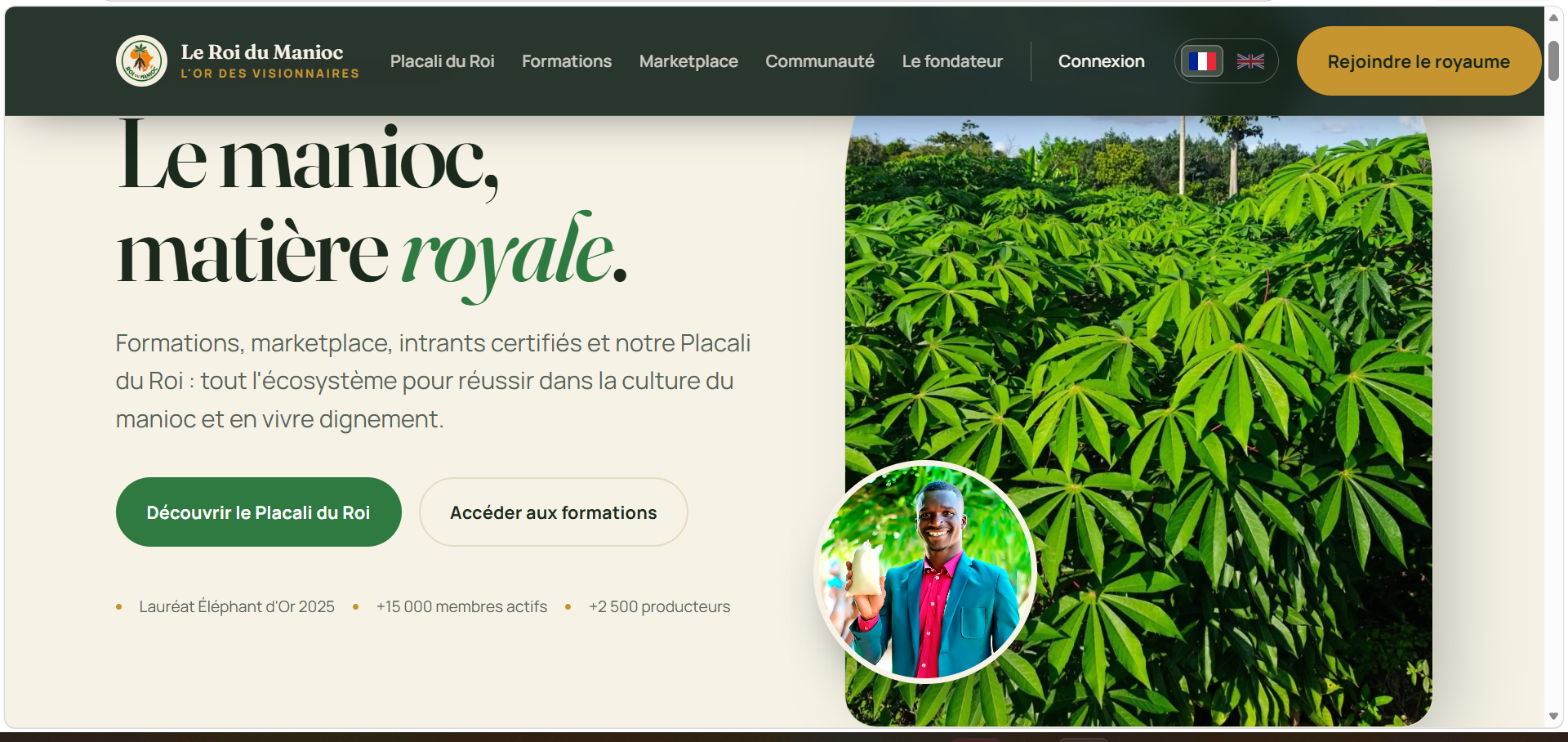The image size is (1568, 742).
Task: Click the founder's circular portrait photo
Action: 926,571
